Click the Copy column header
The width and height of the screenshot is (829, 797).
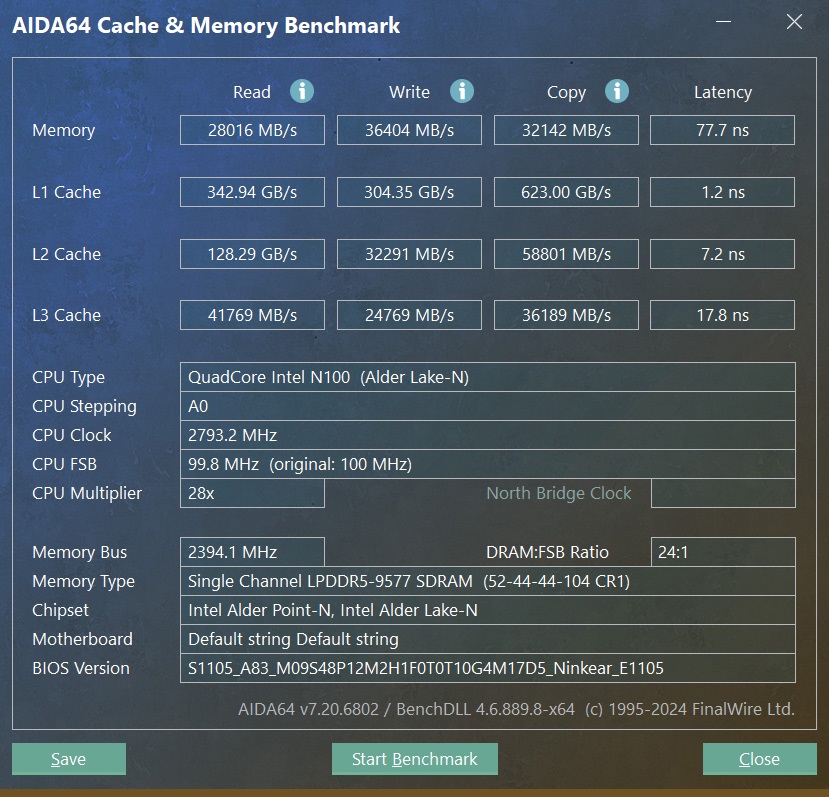coord(566,93)
